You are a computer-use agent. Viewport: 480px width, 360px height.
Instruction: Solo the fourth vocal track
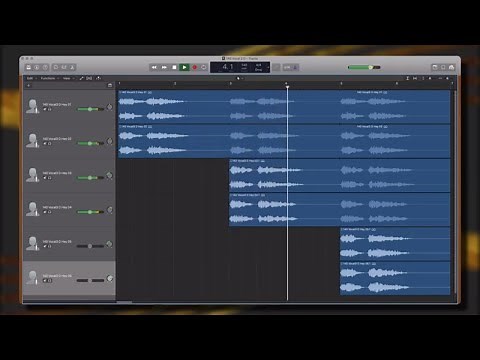click(x=50, y=212)
